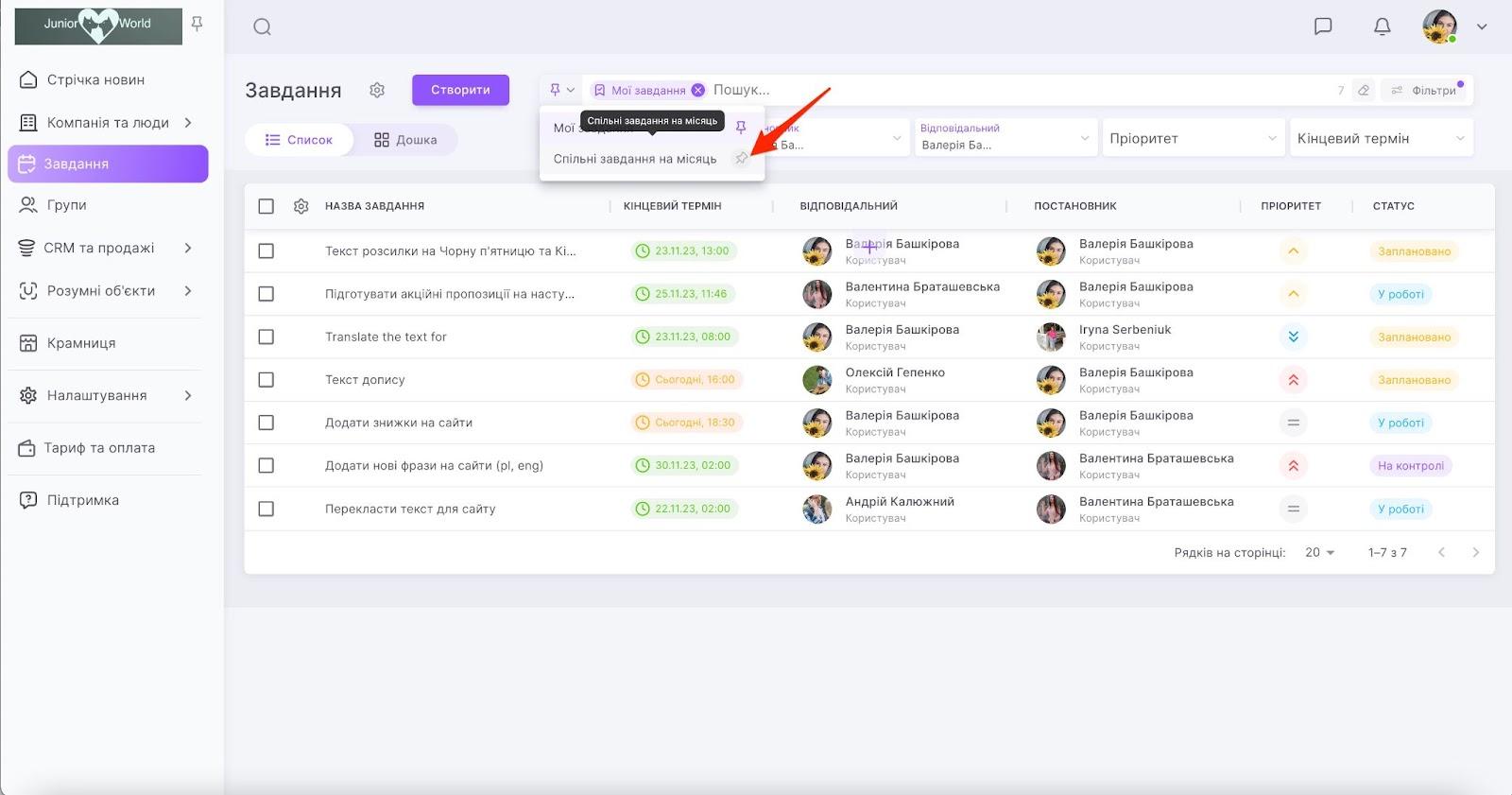The width and height of the screenshot is (1512, 795).
Task: Click high priority icon on Текст розсилки row
Action: click(x=1293, y=251)
